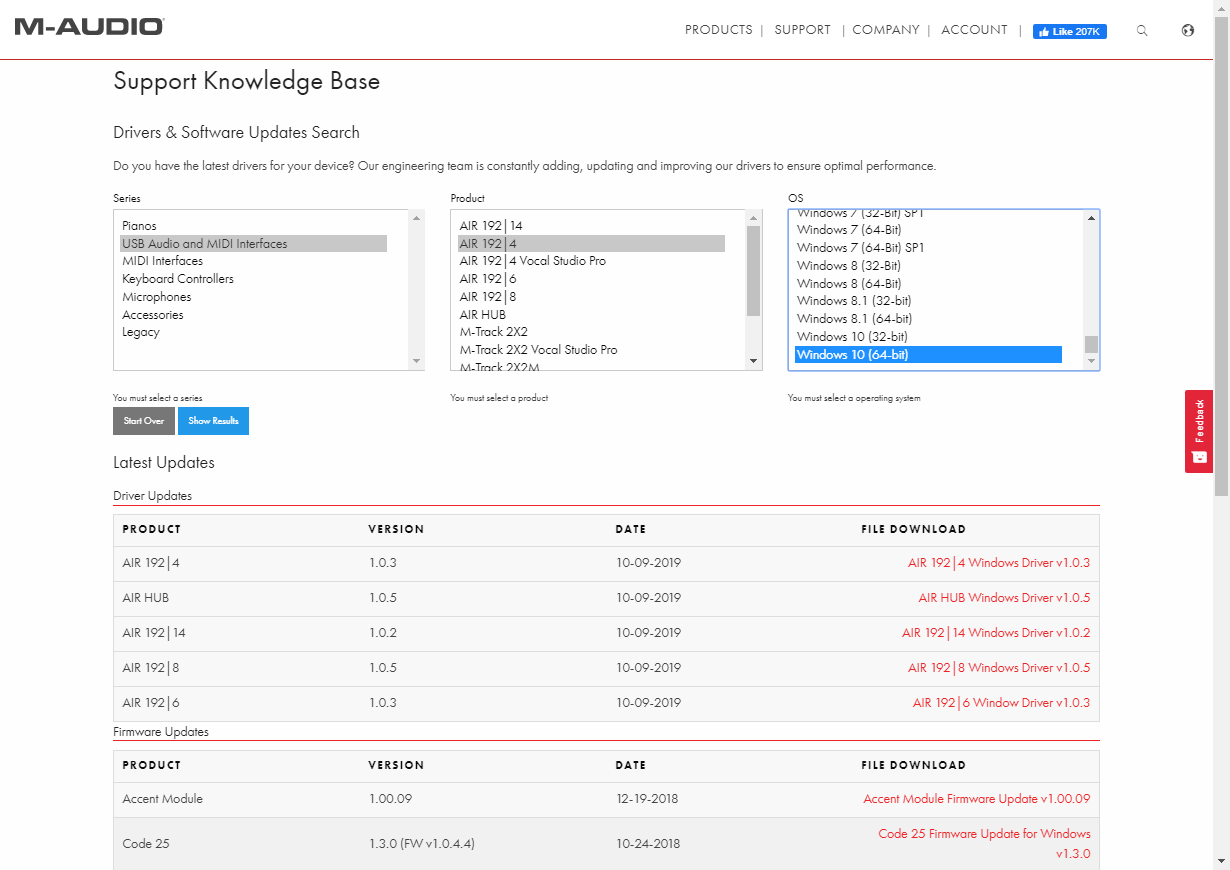The width and height of the screenshot is (1230, 870).
Task: Select M-Track 2X2 Vocal Studio Pro product
Action: point(591,350)
